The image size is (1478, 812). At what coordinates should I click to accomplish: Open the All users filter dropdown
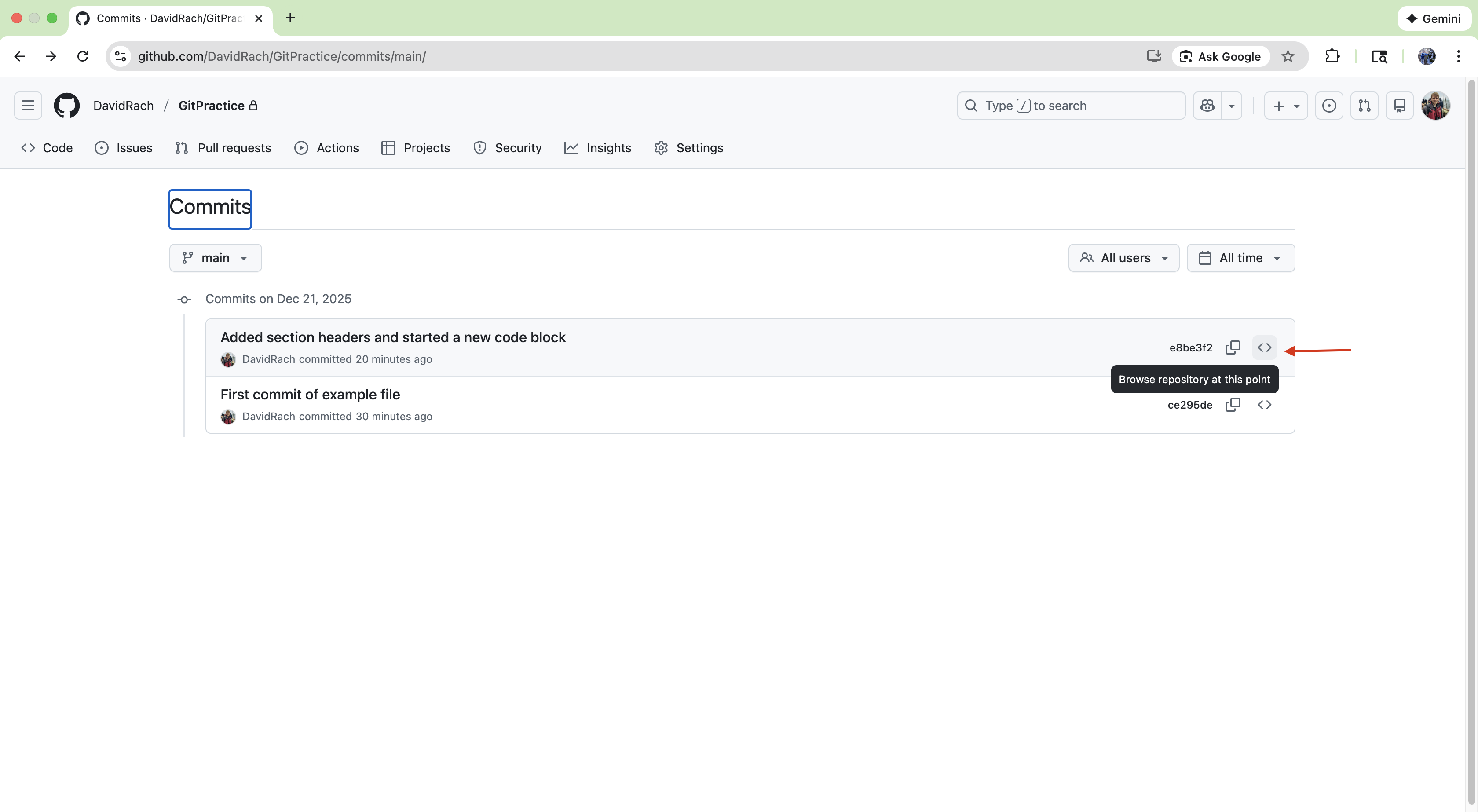tap(1123, 258)
